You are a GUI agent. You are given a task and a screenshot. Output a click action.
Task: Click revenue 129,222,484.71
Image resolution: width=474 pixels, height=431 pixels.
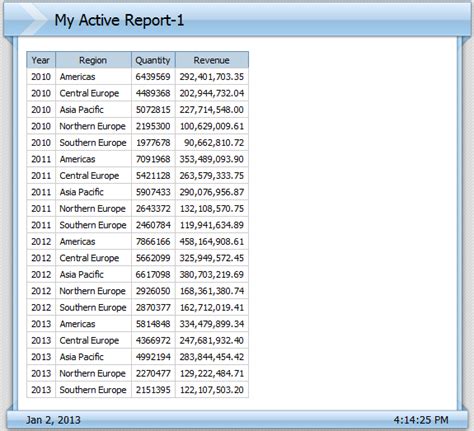pos(212,373)
